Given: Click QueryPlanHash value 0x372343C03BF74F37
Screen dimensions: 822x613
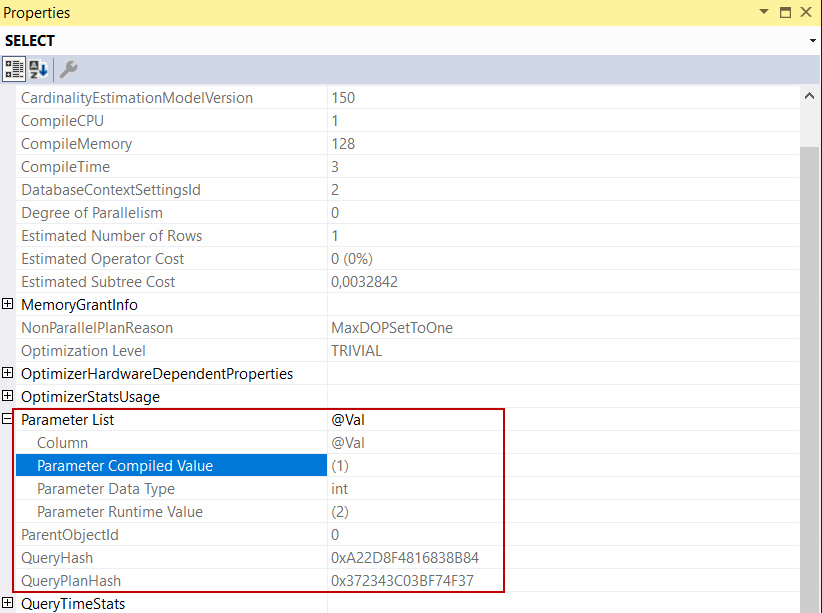Looking at the screenshot, I should (402, 582).
